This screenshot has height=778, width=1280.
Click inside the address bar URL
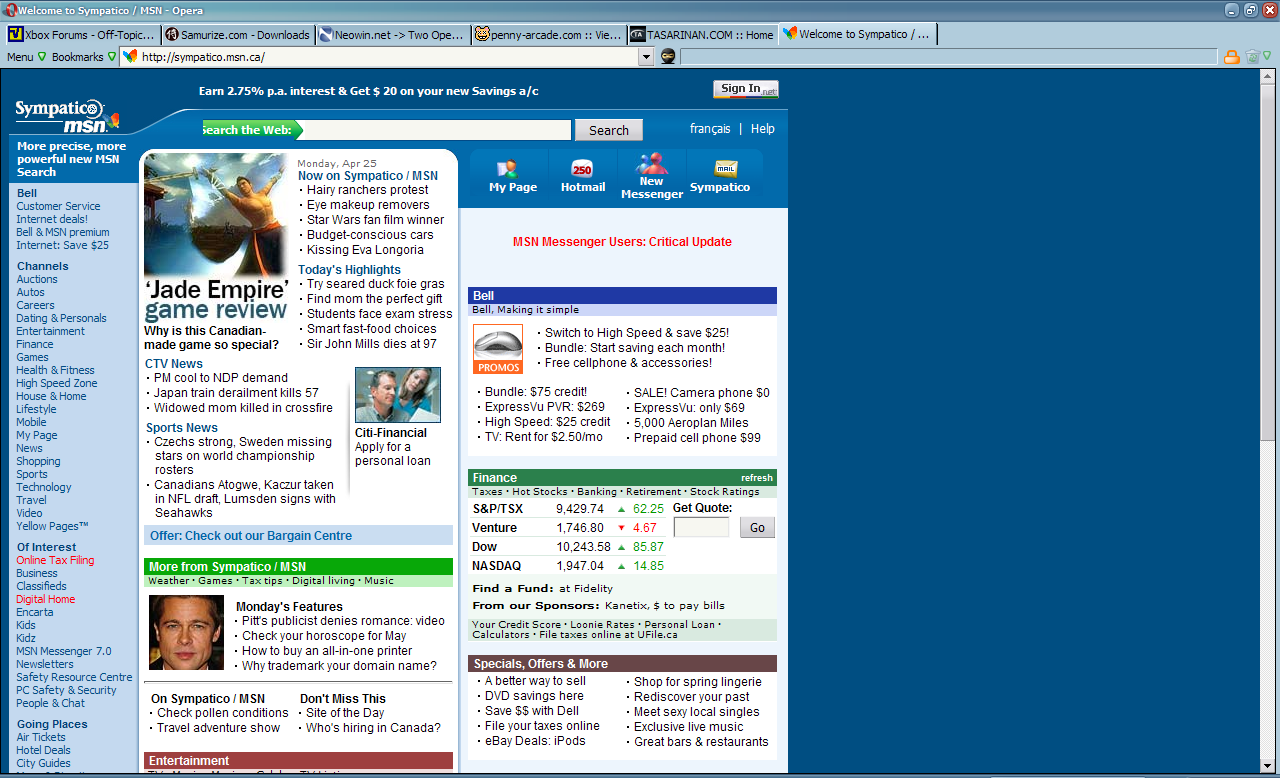coord(388,57)
